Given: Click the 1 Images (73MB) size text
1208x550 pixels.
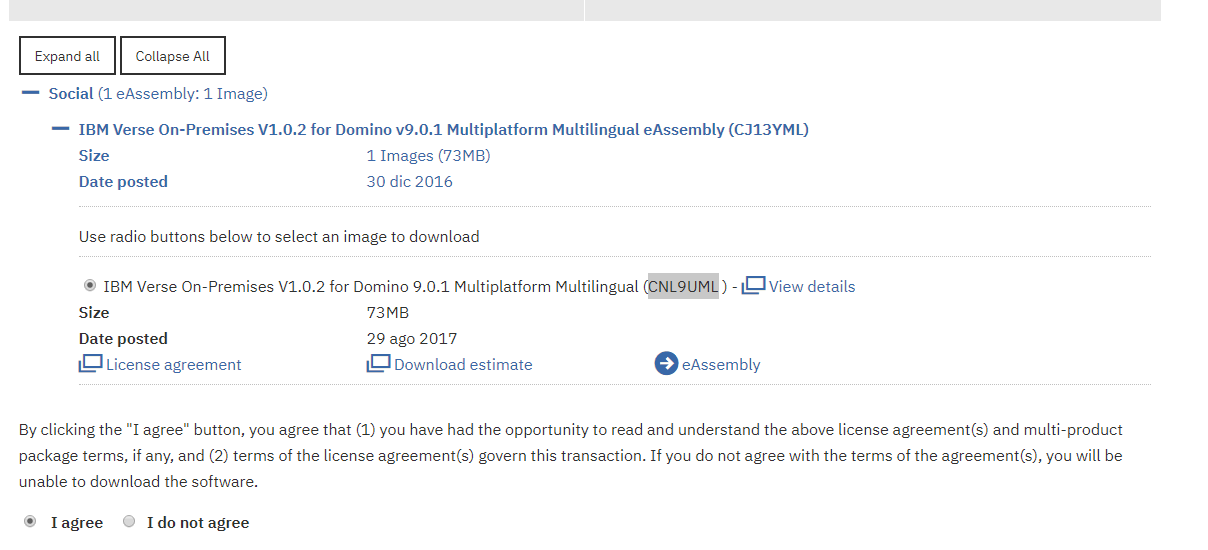Looking at the screenshot, I should 428,155.
